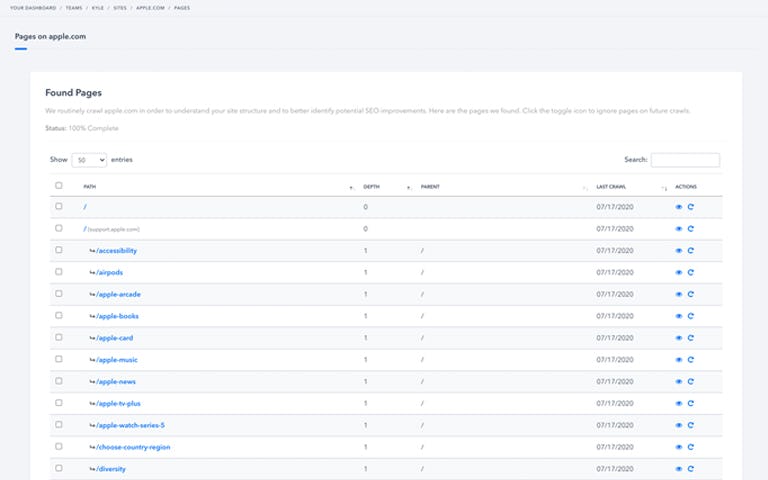Toggle eye icon for /apple-watch-series-5 row

coord(679,426)
